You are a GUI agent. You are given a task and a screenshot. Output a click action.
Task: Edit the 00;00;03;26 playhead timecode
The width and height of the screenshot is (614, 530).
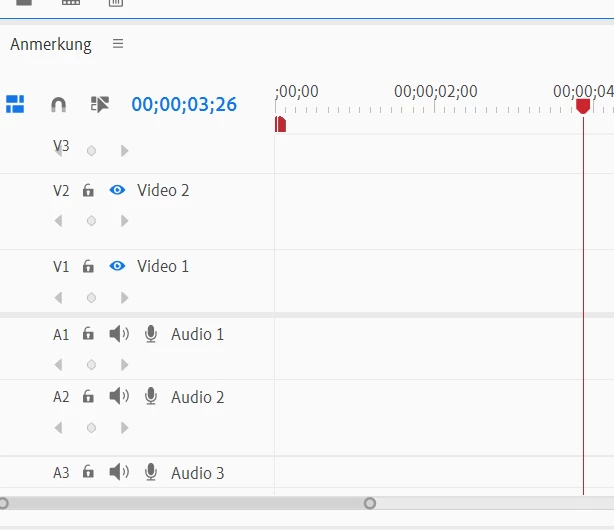tap(184, 105)
